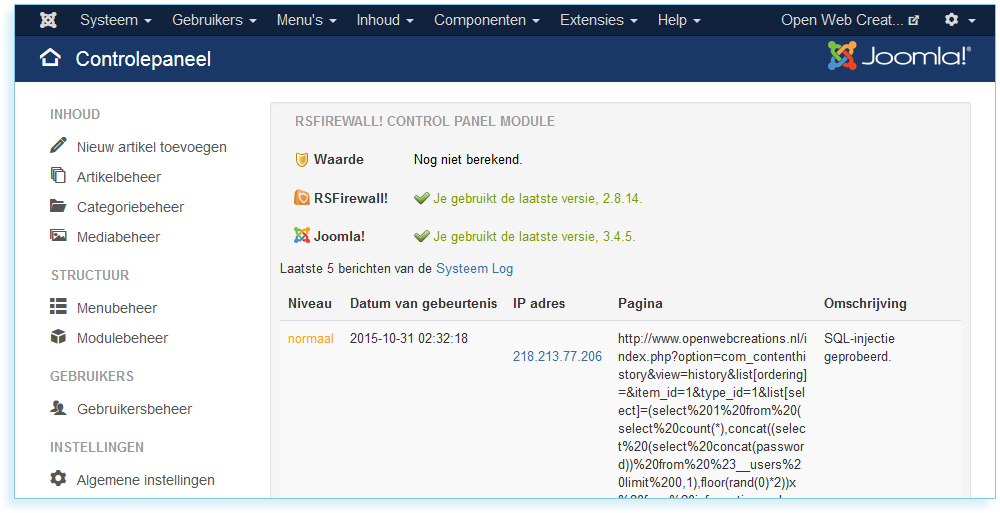The image size is (1000, 513).
Task: Click the Pagina column header
Action: (x=640, y=304)
